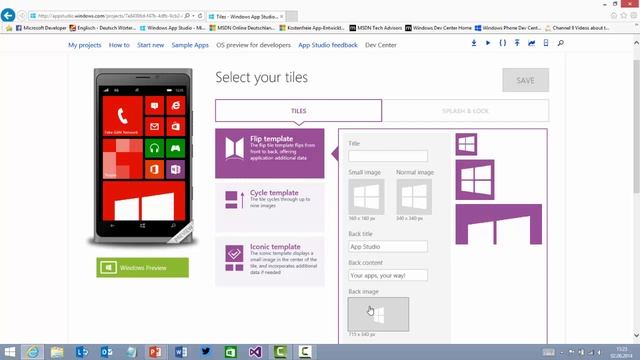Open Word from the taskbar
Viewport: 640px width, 360px height.
(x=180, y=352)
